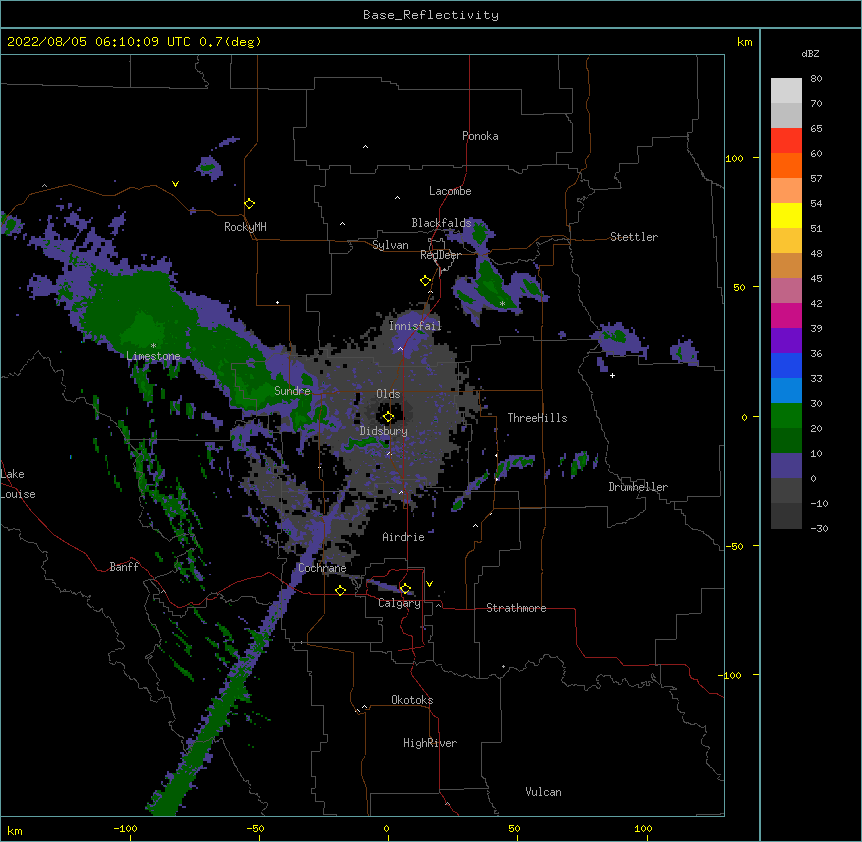Pick the dark green 10–20 dBZ swatch
This screenshot has height=842, width=862.
(x=786, y=441)
